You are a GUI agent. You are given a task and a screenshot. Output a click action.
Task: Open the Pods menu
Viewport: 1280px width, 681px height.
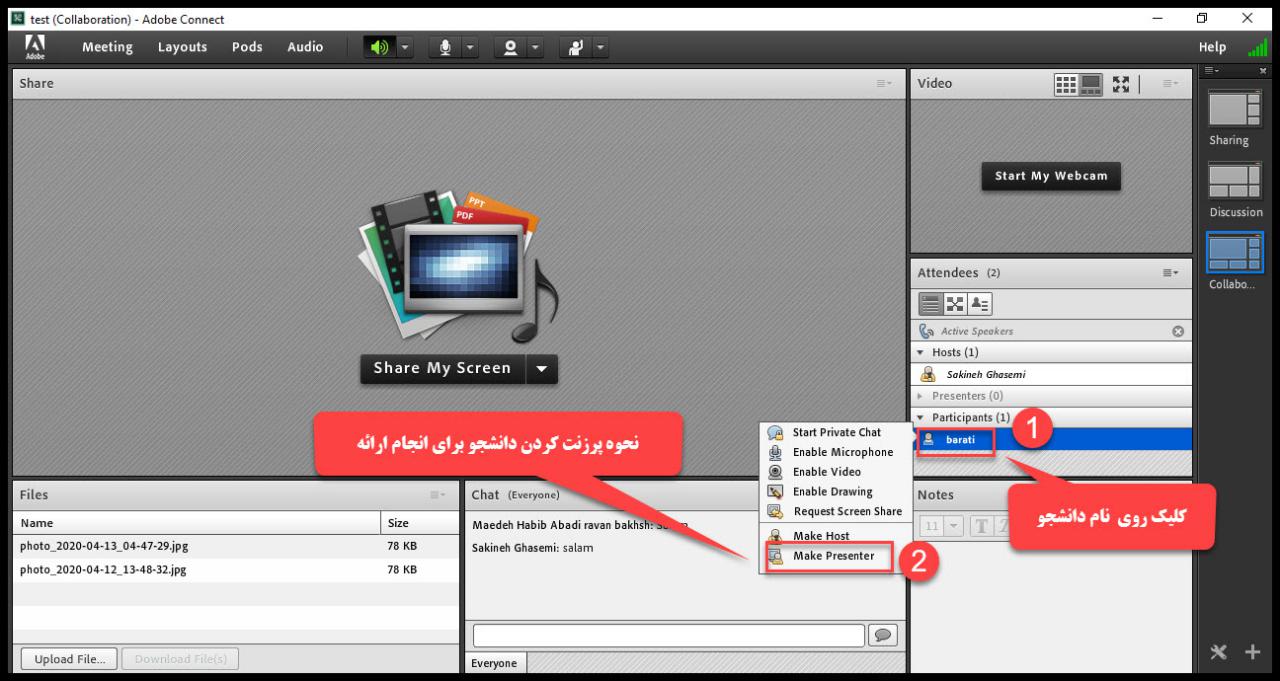point(247,47)
